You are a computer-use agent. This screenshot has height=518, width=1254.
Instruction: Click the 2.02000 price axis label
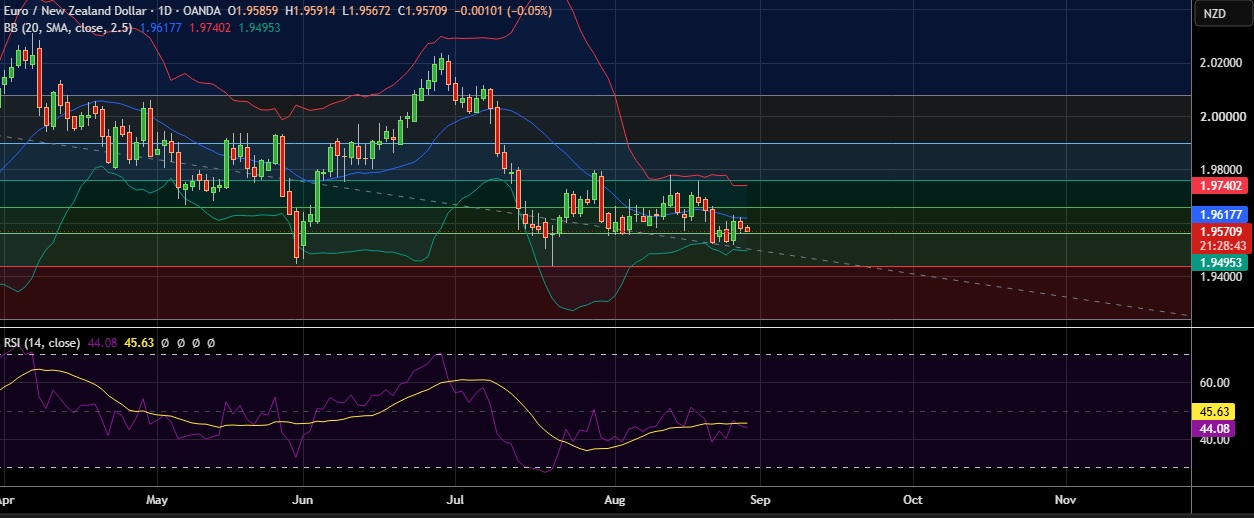point(1220,62)
